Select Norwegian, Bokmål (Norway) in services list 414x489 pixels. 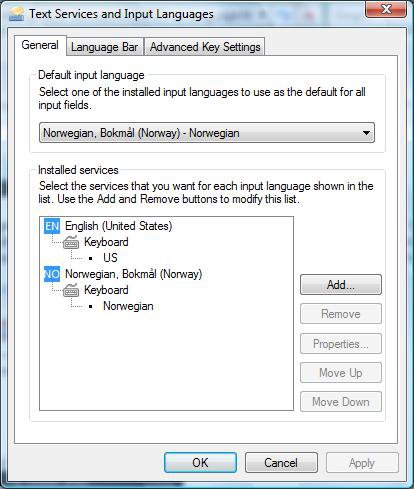click(x=134, y=274)
